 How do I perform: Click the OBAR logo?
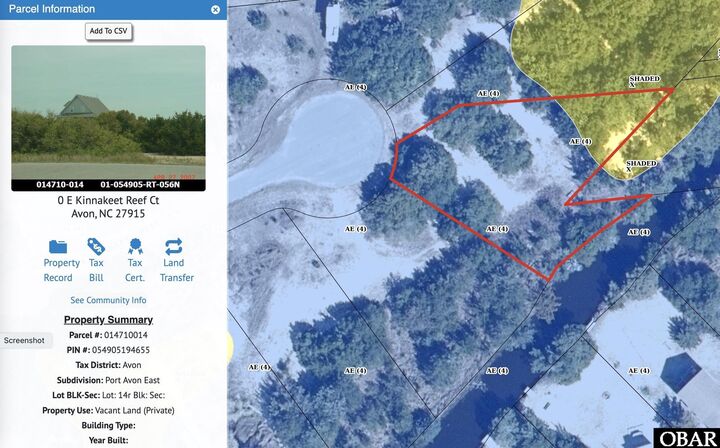687,438
